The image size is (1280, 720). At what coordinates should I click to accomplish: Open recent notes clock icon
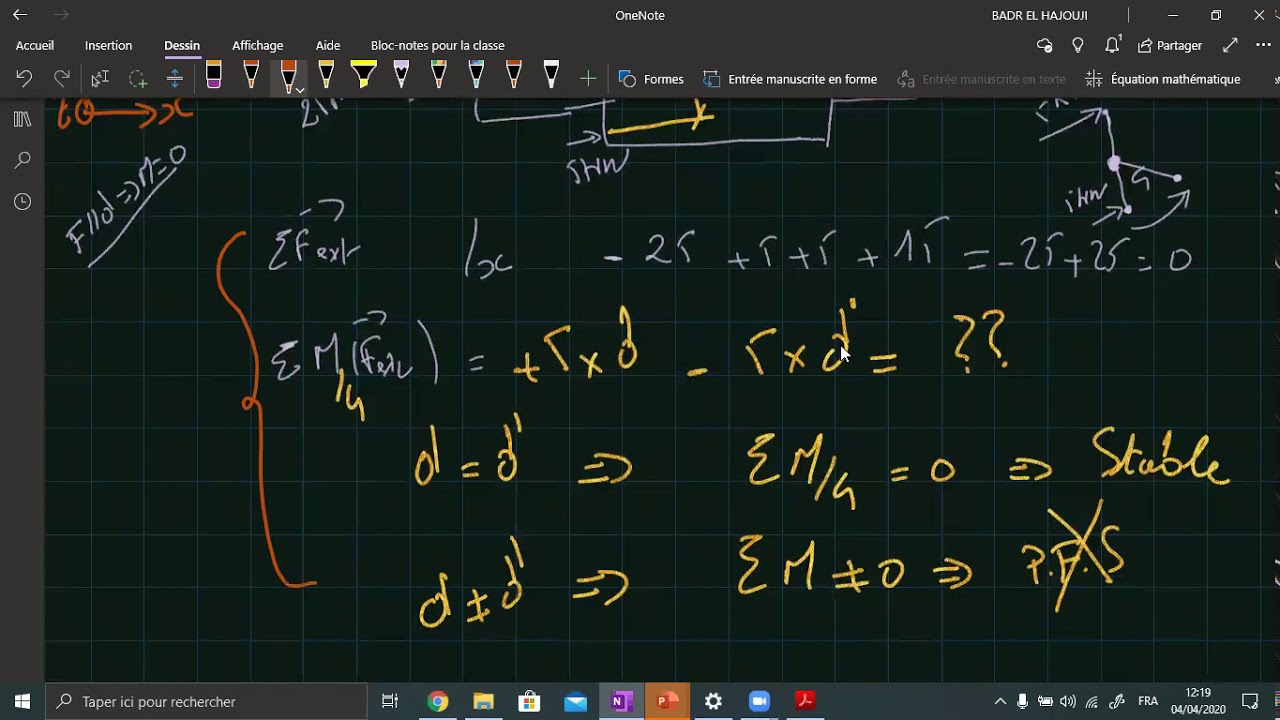pos(22,202)
